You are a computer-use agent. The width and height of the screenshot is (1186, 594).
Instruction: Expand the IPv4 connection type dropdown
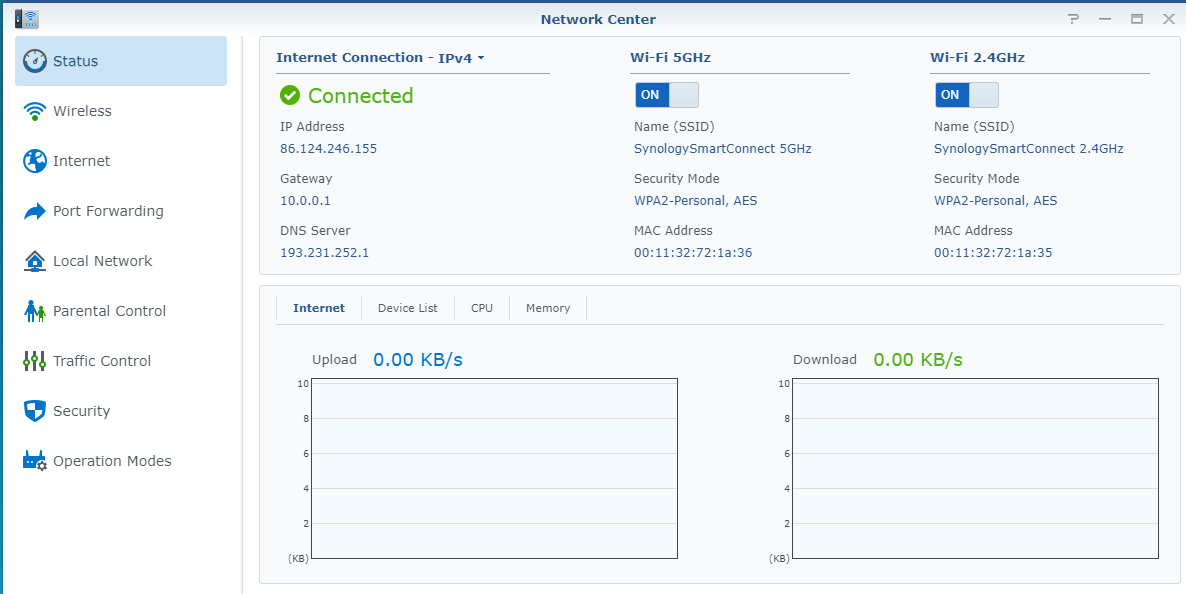pos(461,58)
